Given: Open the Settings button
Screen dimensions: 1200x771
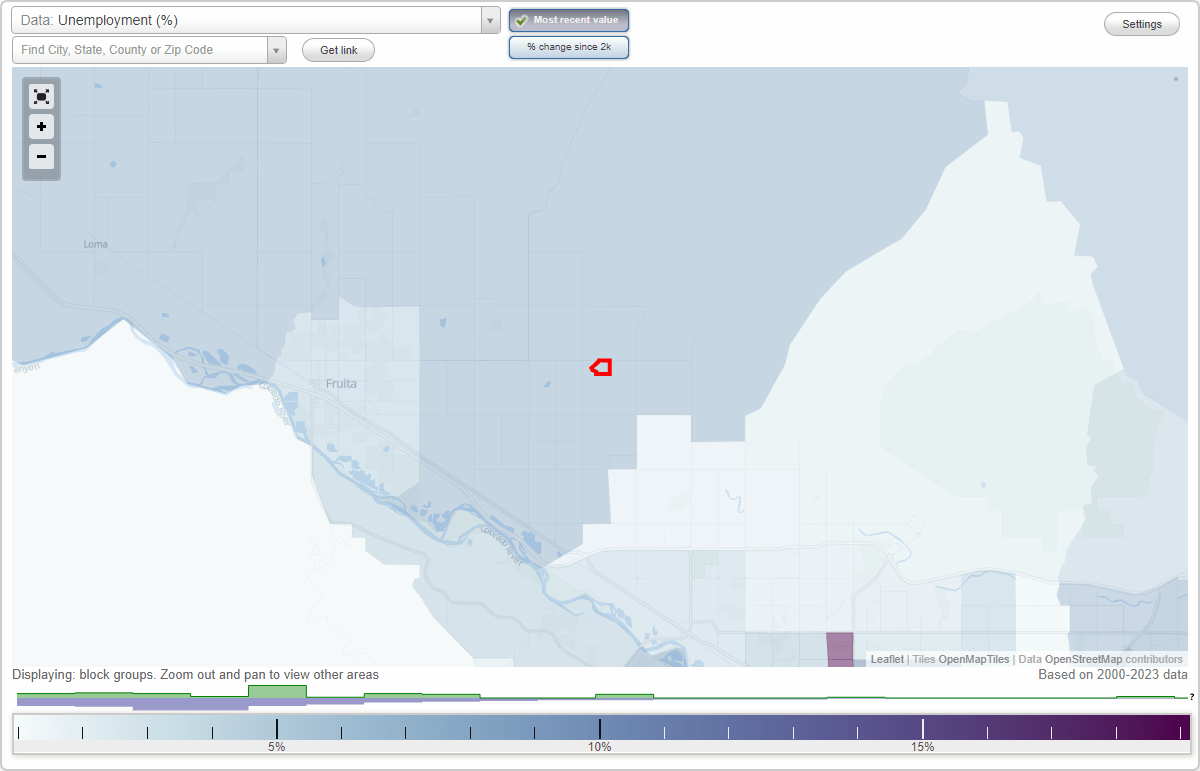Looking at the screenshot, I should (1142, 24).
